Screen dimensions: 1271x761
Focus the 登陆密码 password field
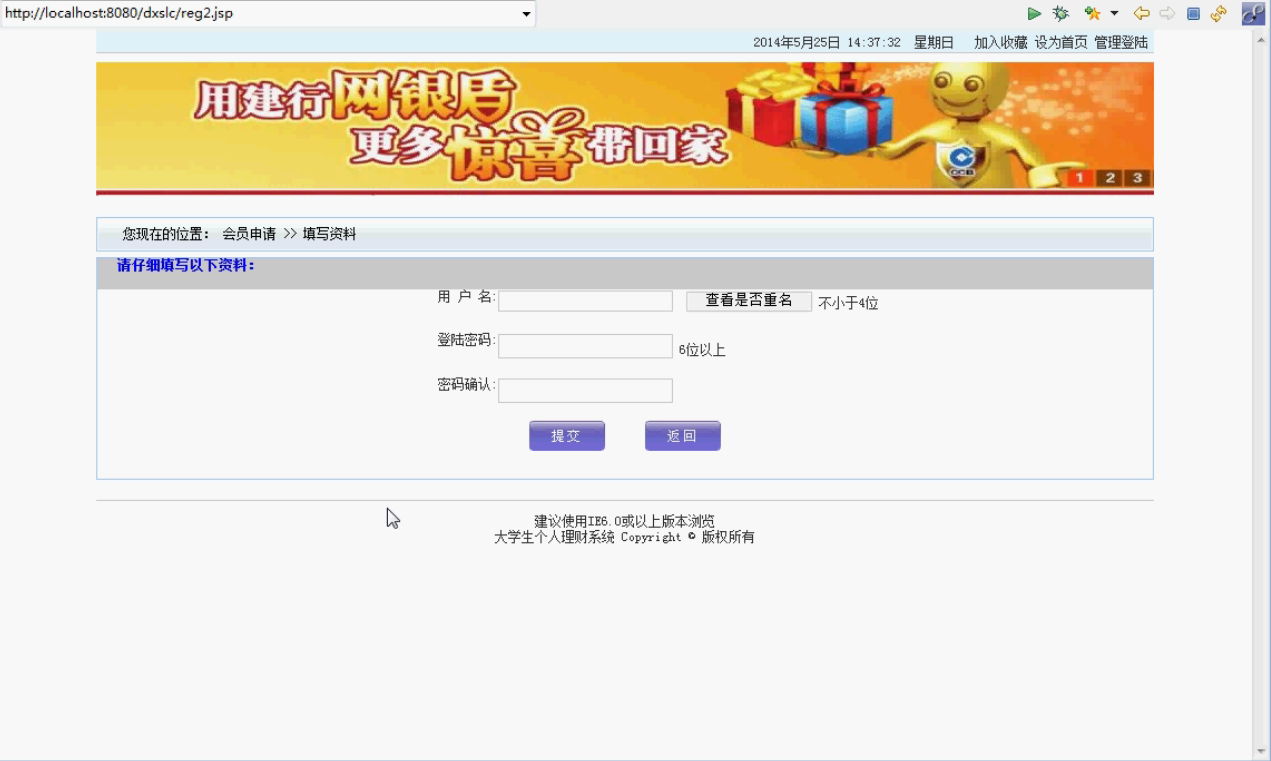[585, 346]
